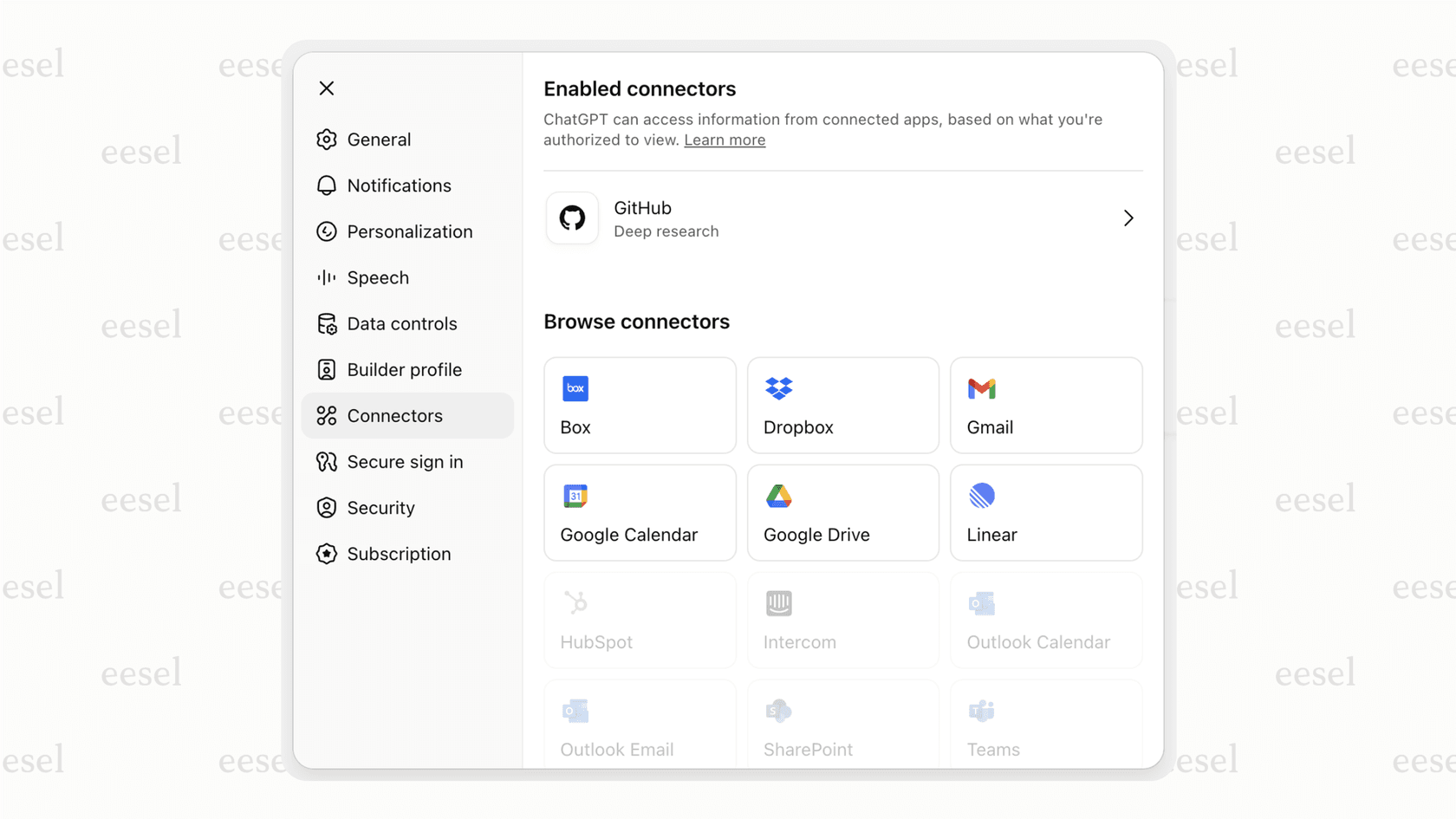The image size is (1456, 819).
Task: Select the Google Drive triangle icon
Action: [777, 495]
